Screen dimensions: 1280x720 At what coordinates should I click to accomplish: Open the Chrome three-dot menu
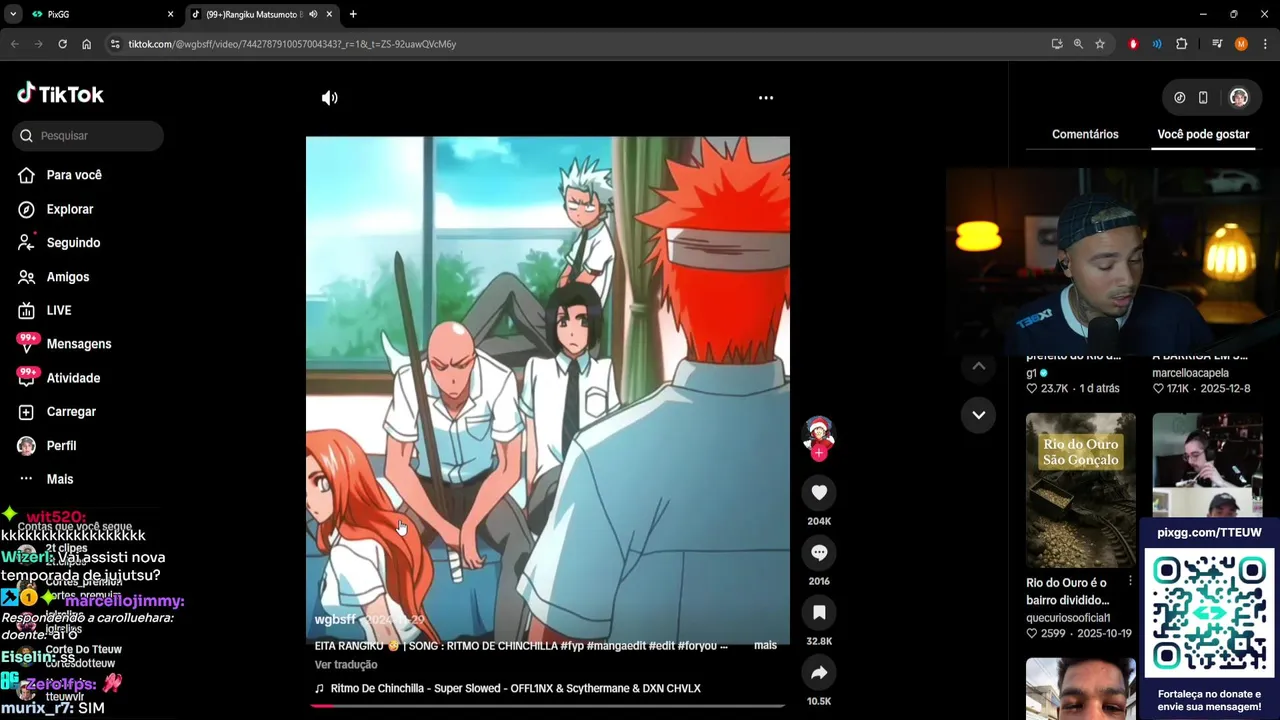pyautogui.click(x=1265, y=44)
